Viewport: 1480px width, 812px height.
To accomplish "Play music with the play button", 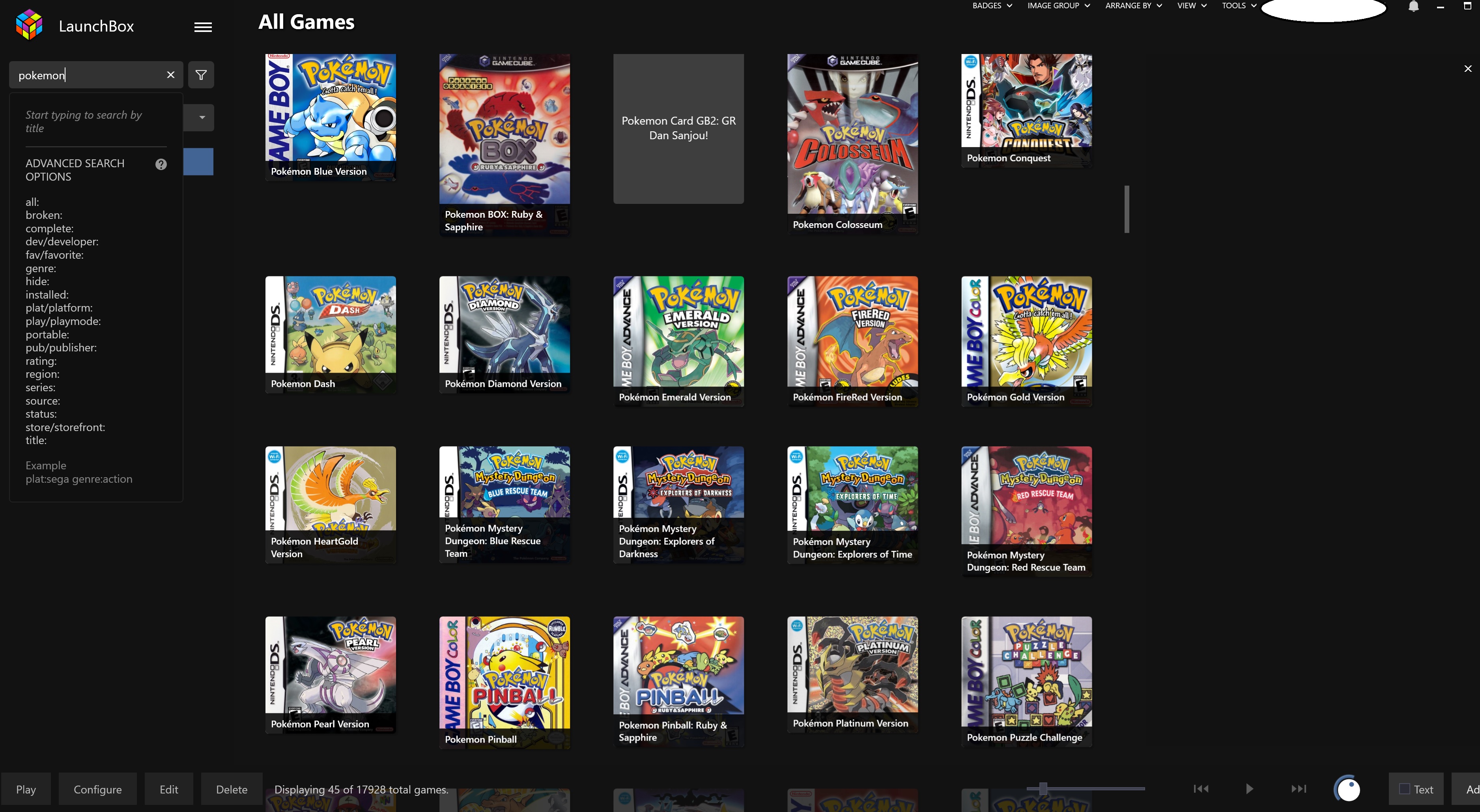I will (1249, 788).
